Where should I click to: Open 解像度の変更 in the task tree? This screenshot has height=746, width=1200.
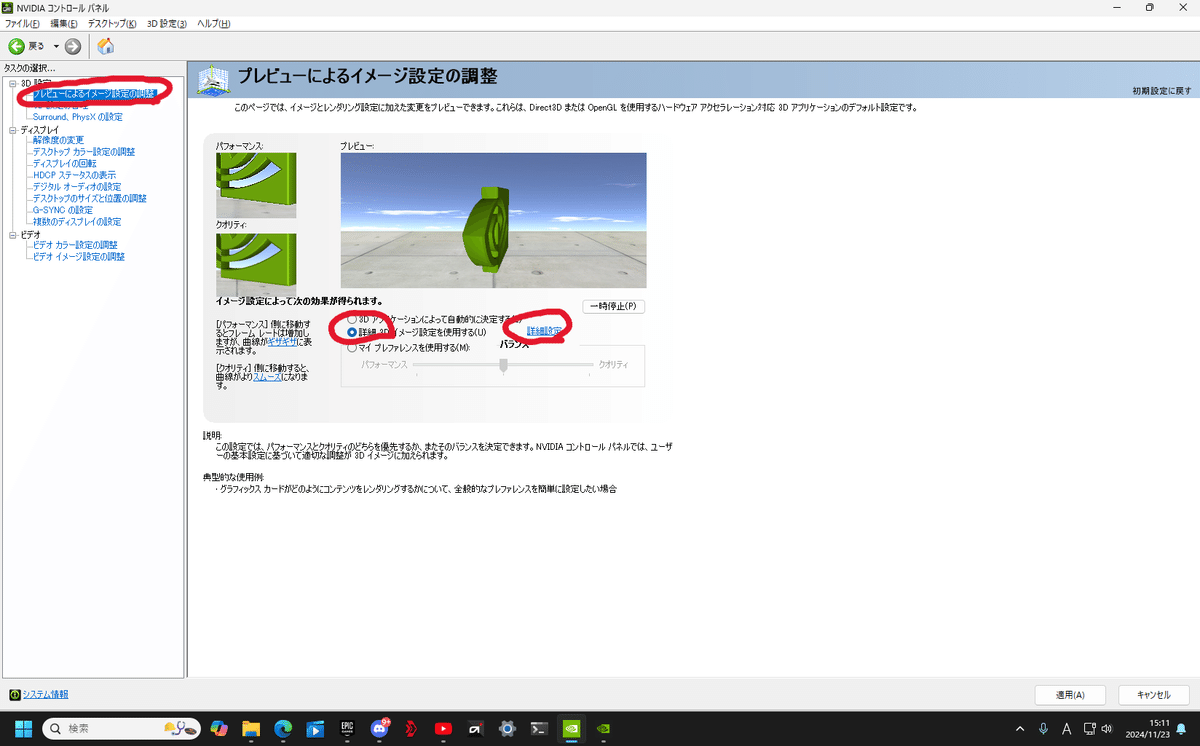pos(59,140)
